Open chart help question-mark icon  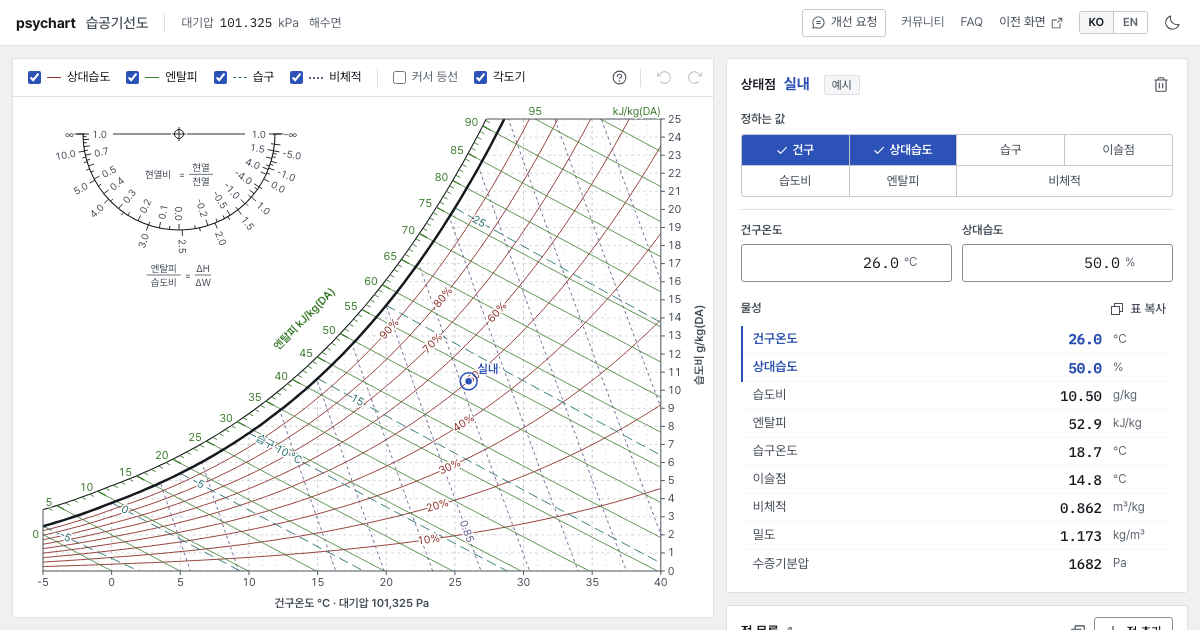pyautogui.click(x=620, y=77)
